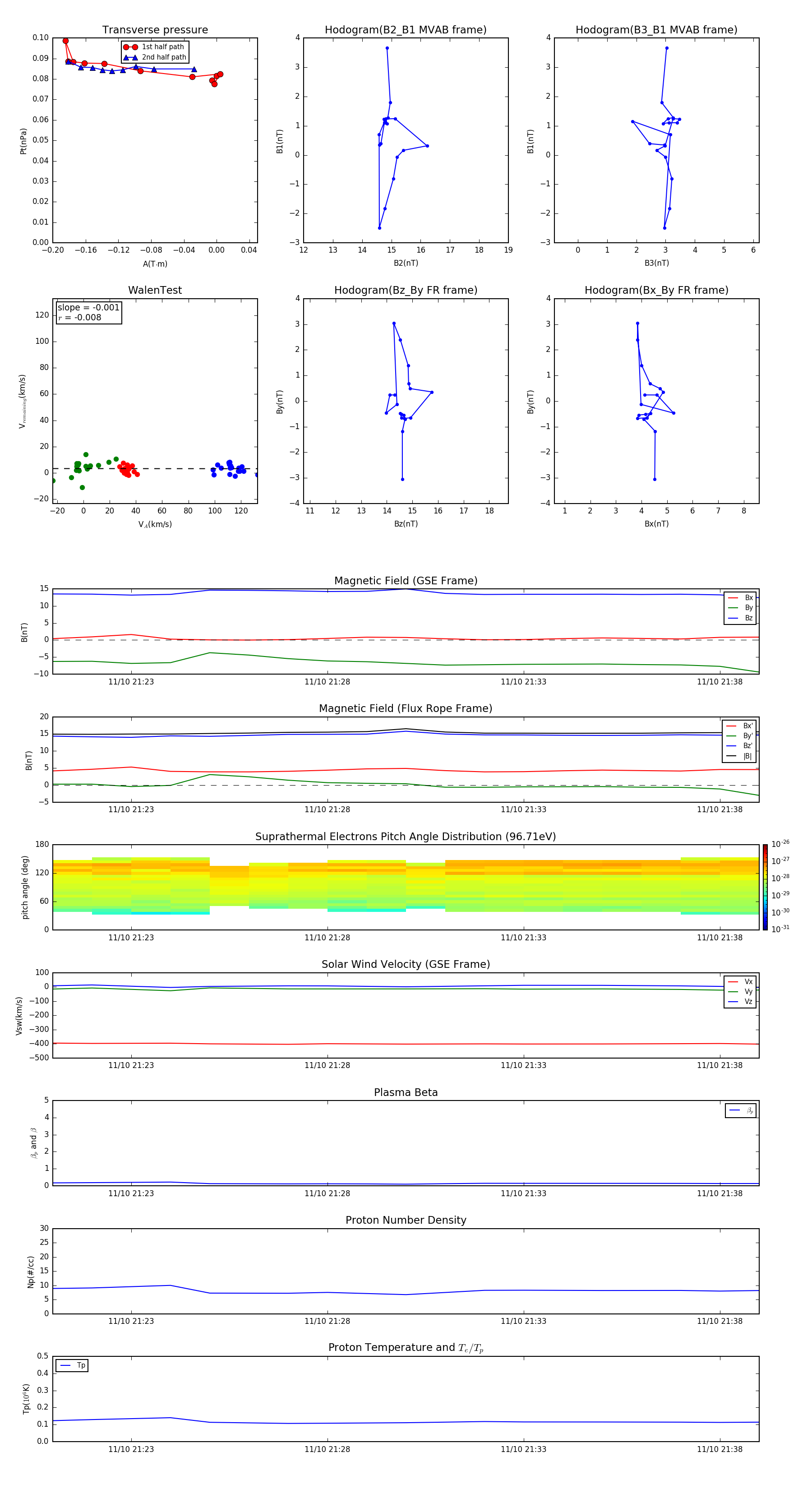The height and width of the screenshot is (1489, 812).
Task: Click the 'Magnetic Field (GSE Frame)' title
Action: pos(406,581)
